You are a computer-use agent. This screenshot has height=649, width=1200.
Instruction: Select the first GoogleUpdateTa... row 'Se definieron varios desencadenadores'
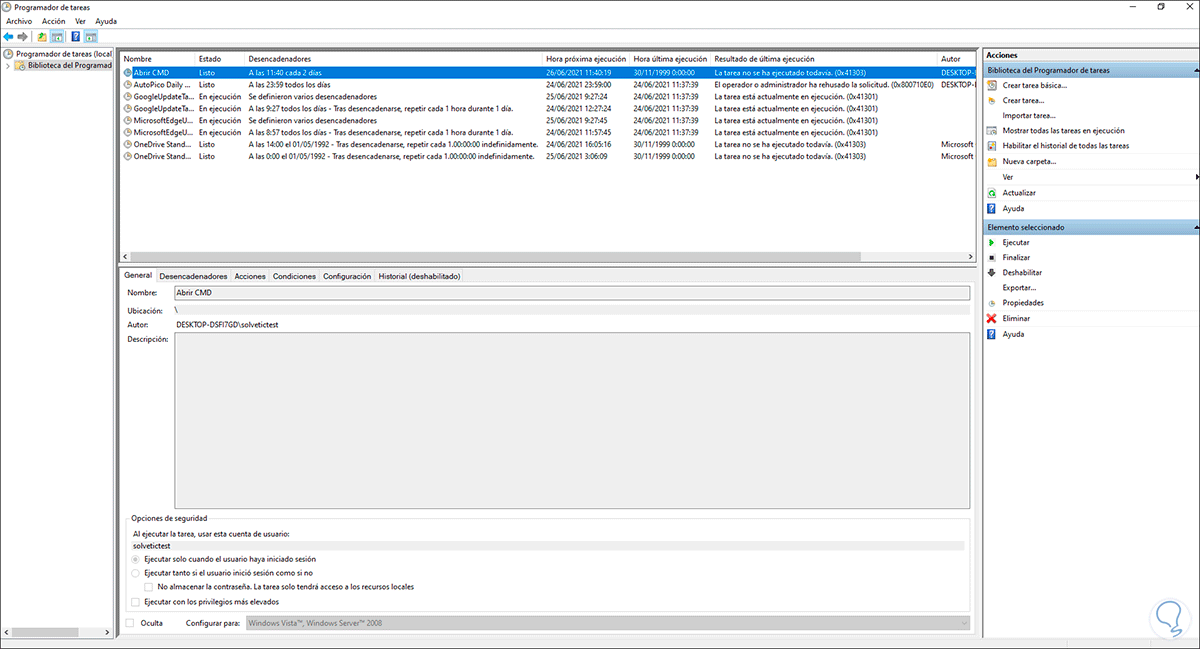point(549,96)
